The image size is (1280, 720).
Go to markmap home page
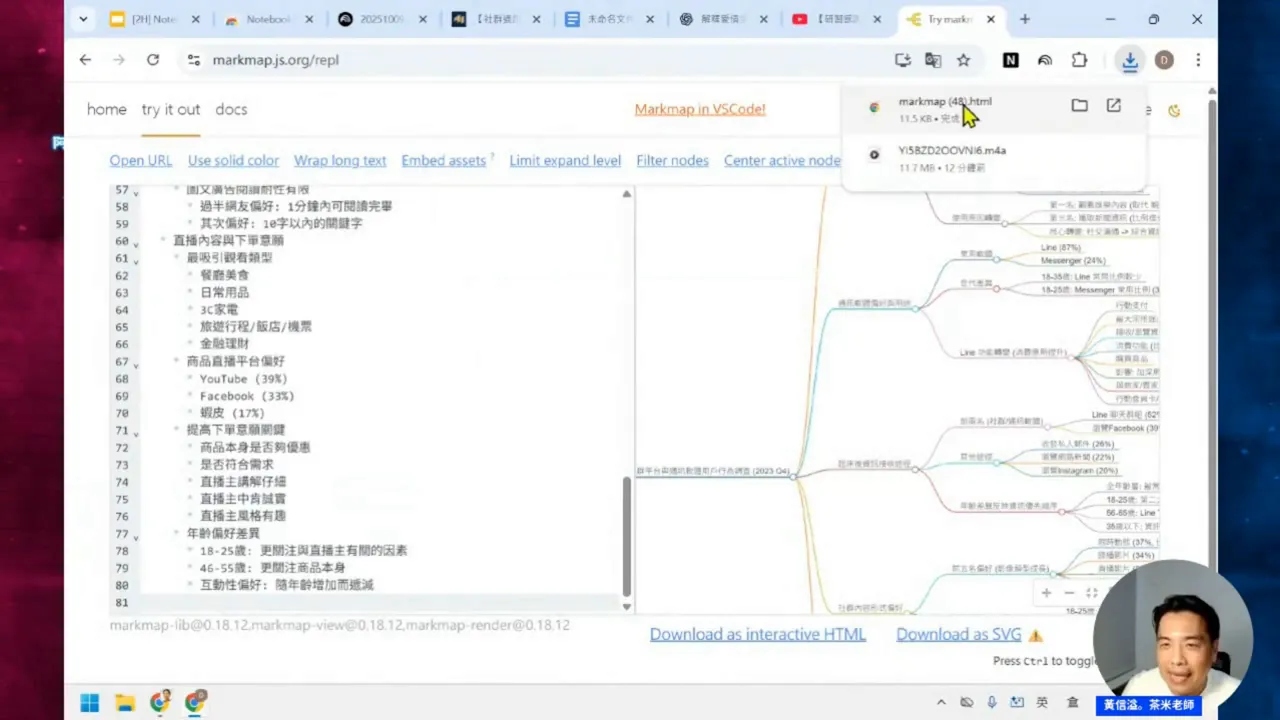107,109
